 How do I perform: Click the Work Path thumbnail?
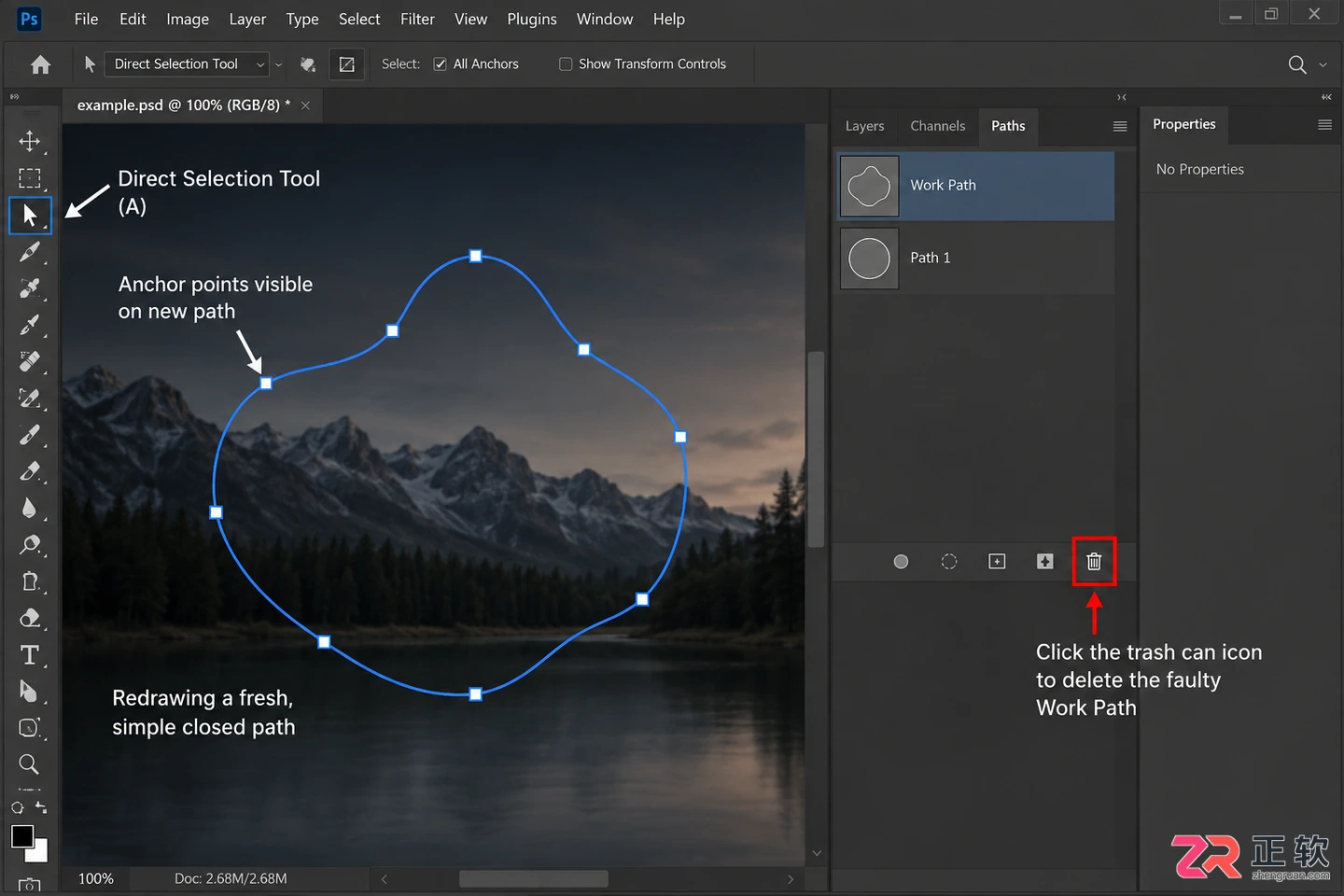pyautogui.click(x=869, y=186)
